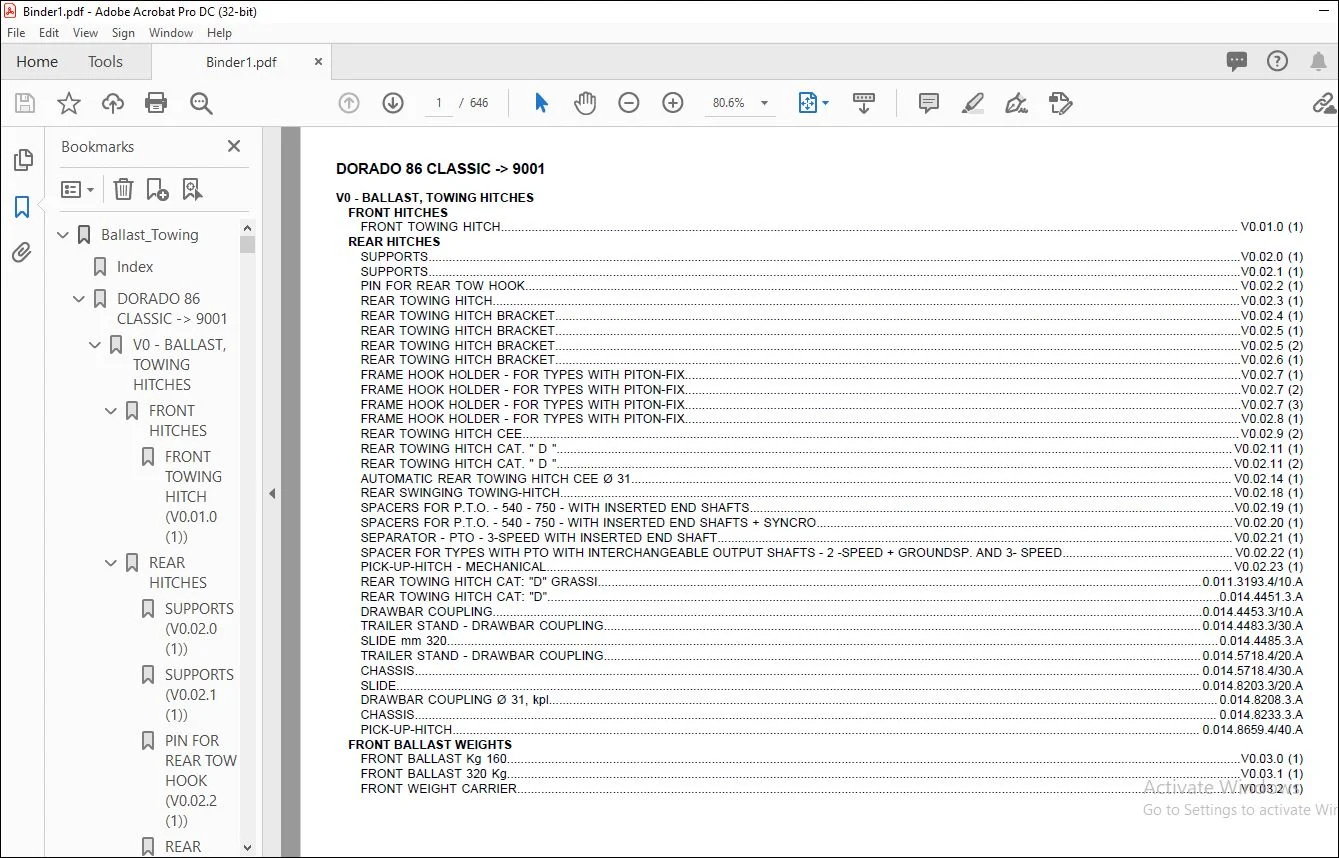
Task: Choose the selection arrow tool
Action: pyautogui.click(x=541, y=103)
